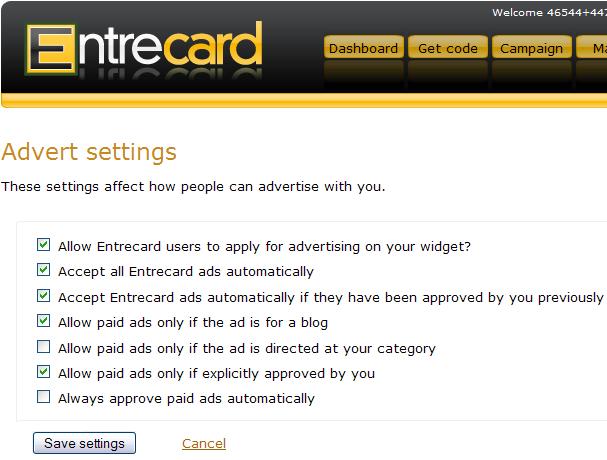This screenshot has height=460, width=607.
Task: Click the label text about ads directed at your category
Action: click(247, 348)
